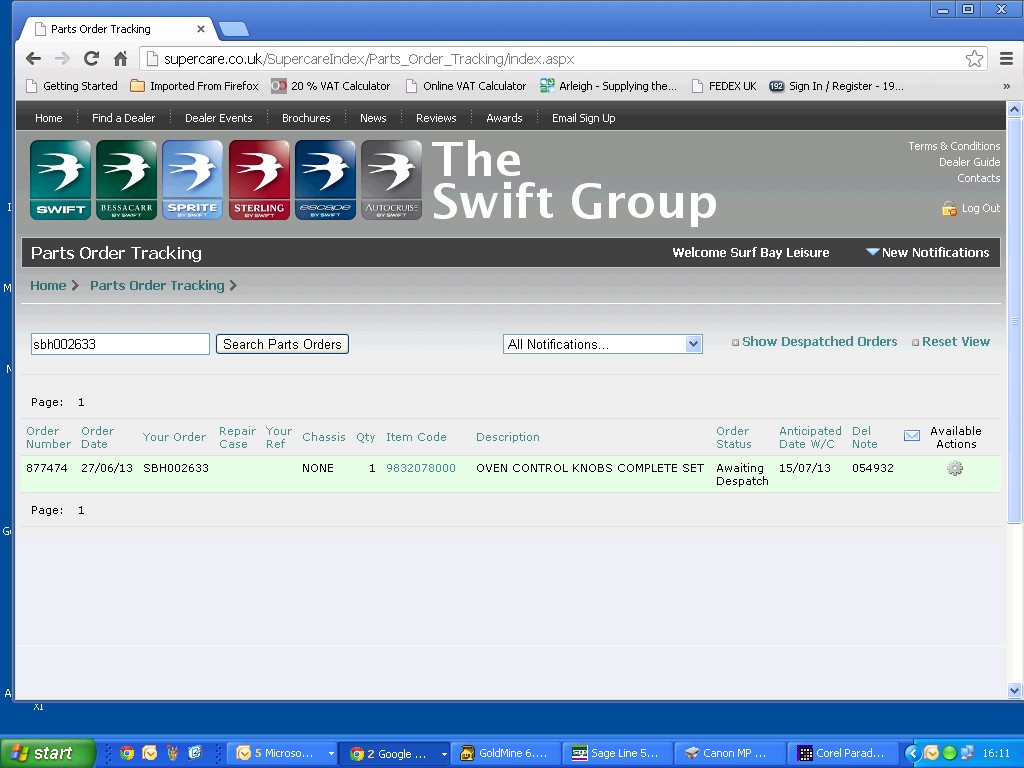Click the Home breadcrumb link
Image resolution: width=1024 pixels, height=768 pixels.
[x=48, y=285]
